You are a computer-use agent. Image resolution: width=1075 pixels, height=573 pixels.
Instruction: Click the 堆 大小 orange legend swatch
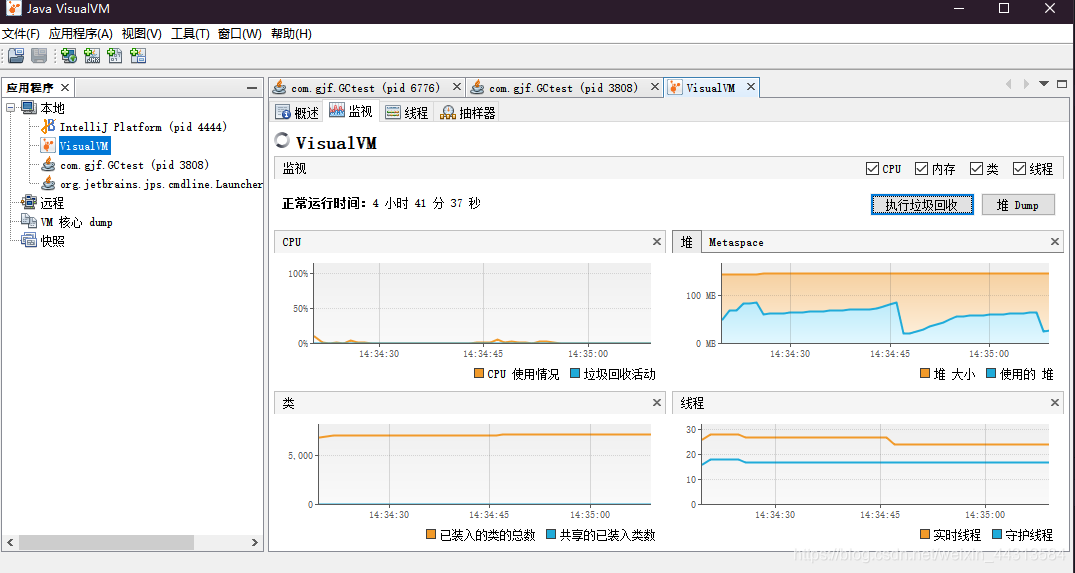click(x=925, y=374)
